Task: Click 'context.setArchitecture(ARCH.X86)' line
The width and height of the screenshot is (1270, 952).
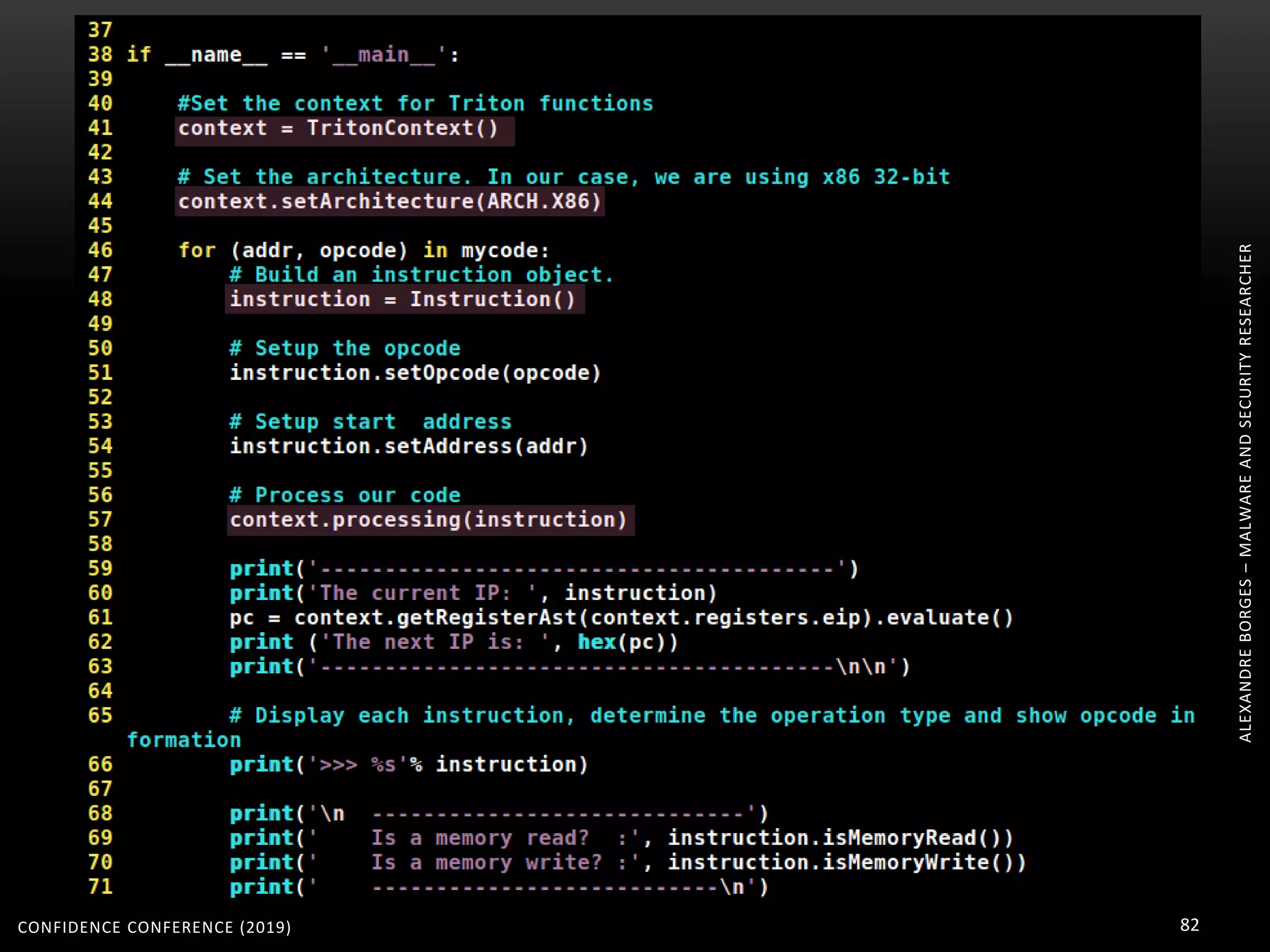Action: tap(389, 202)
